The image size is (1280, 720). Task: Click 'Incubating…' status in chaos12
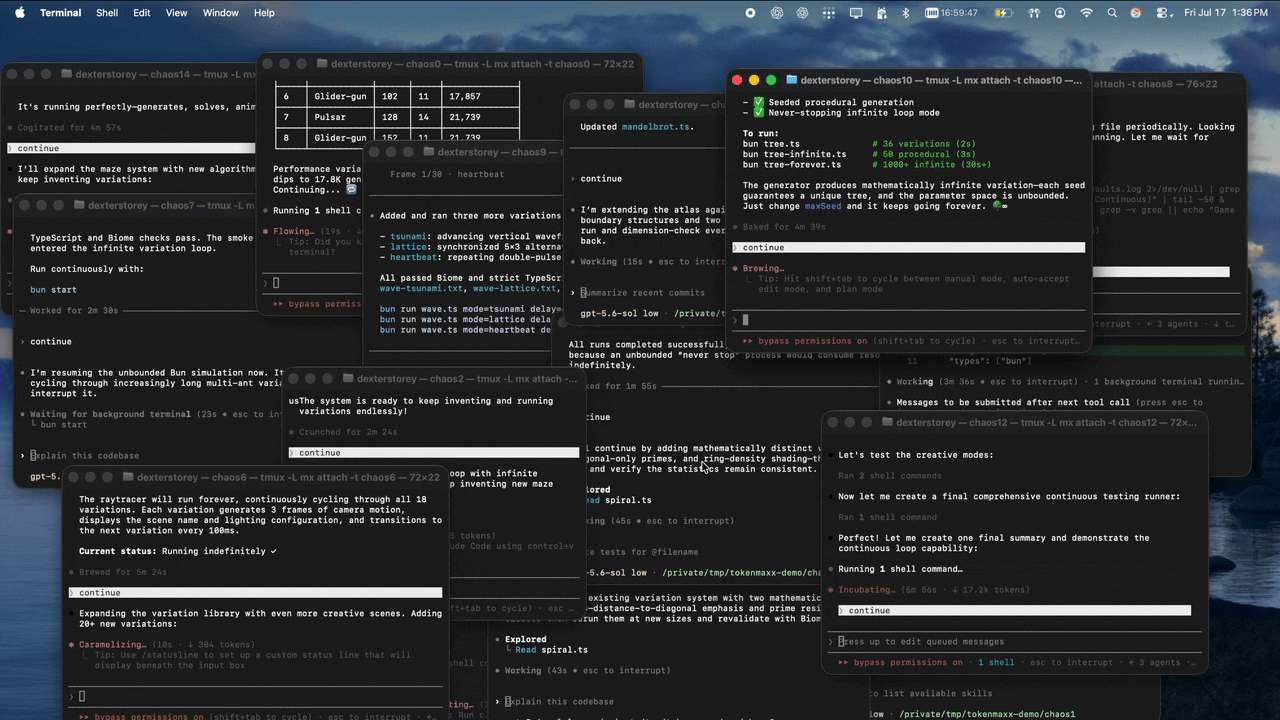(866, 590)
